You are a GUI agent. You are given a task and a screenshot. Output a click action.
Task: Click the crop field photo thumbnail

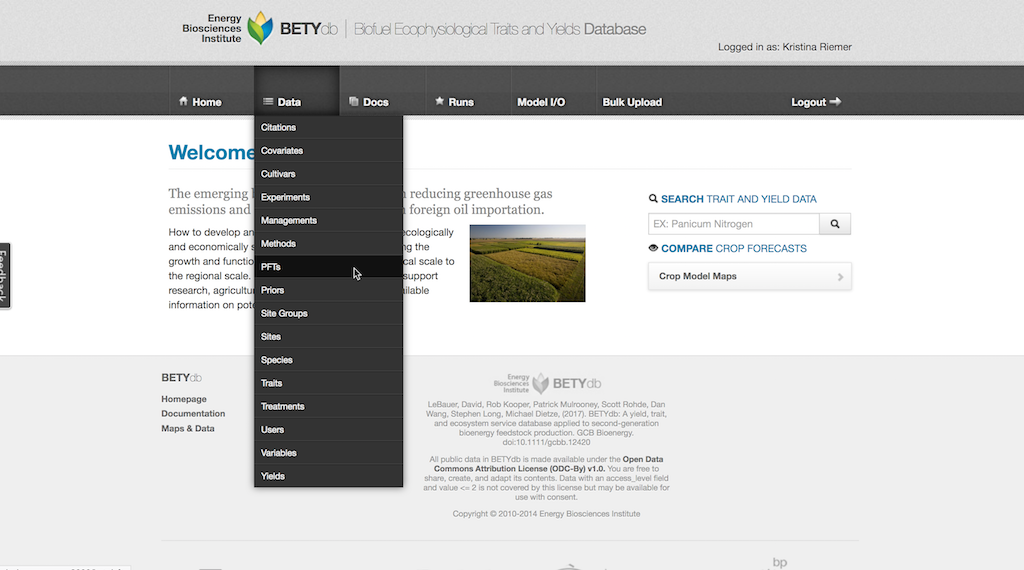click(x=527, y=263)
